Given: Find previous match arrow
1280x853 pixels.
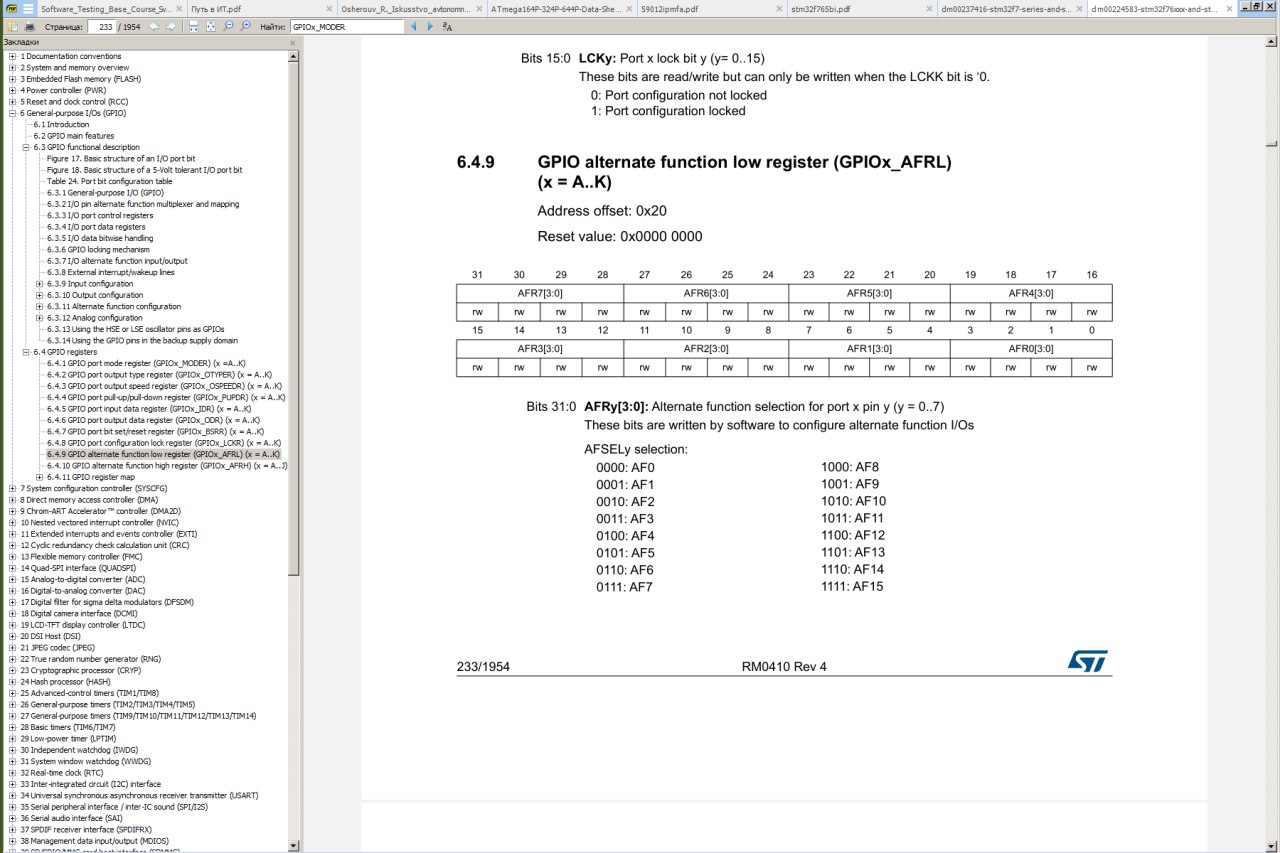Looking at the screenshot, I should 413,26.
